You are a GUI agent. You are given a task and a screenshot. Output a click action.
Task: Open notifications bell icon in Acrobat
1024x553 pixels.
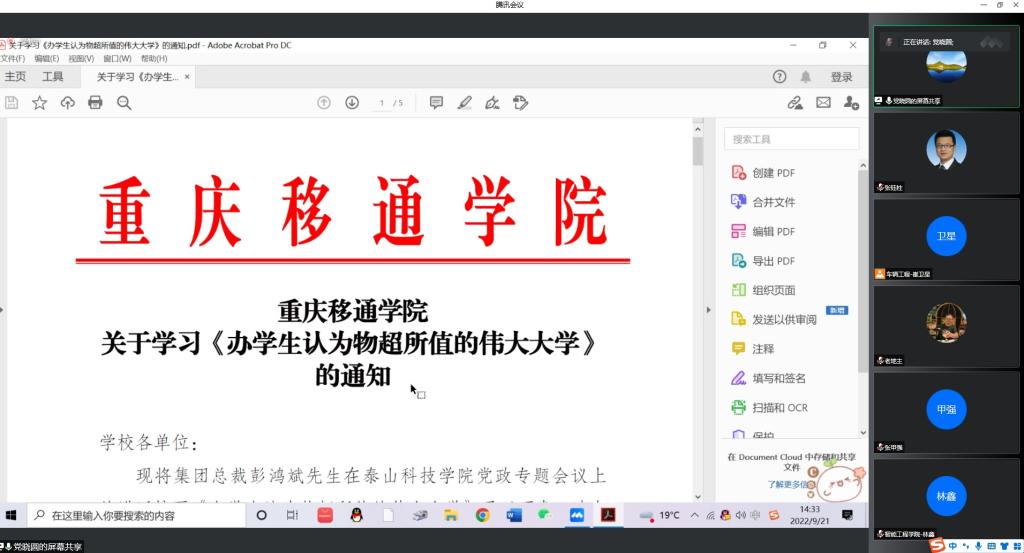click(x=806, y=76)
